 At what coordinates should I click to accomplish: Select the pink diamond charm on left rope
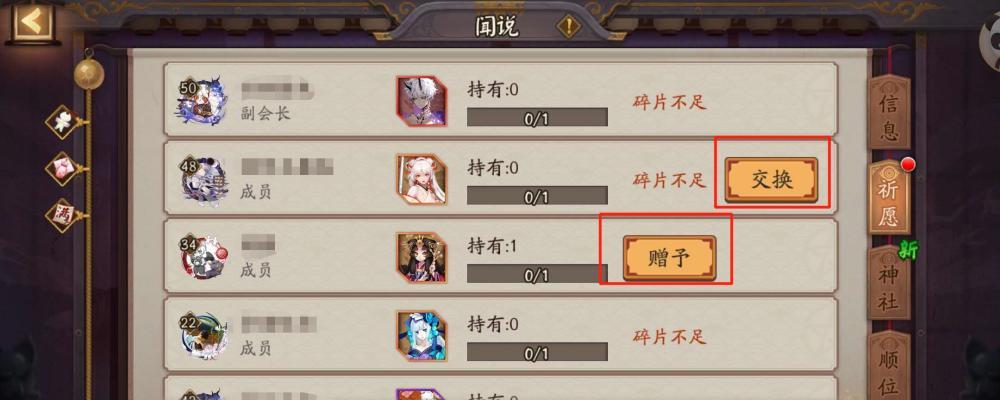[62, 168]
